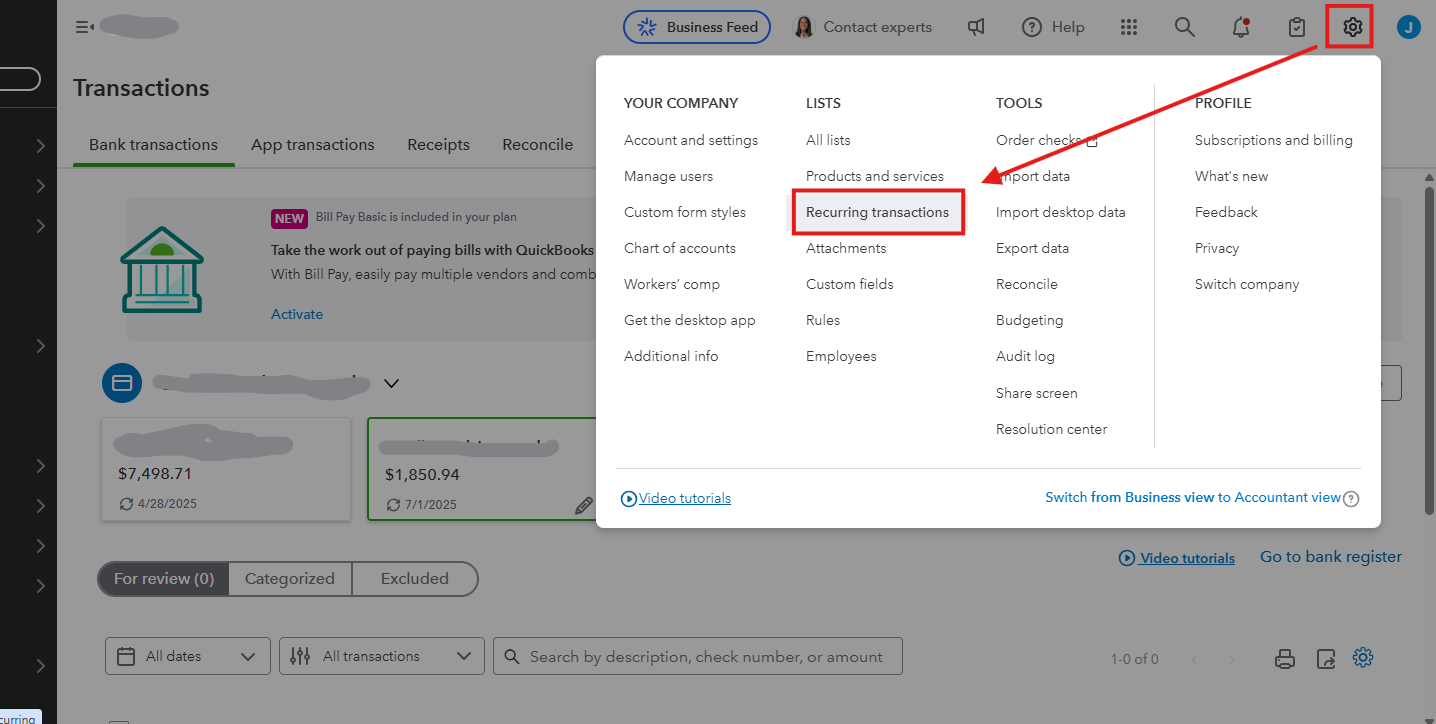The width and height of the screenshot is (1436, 724).
Task: Open the table settings gear icon
Action: [1363, 657]
